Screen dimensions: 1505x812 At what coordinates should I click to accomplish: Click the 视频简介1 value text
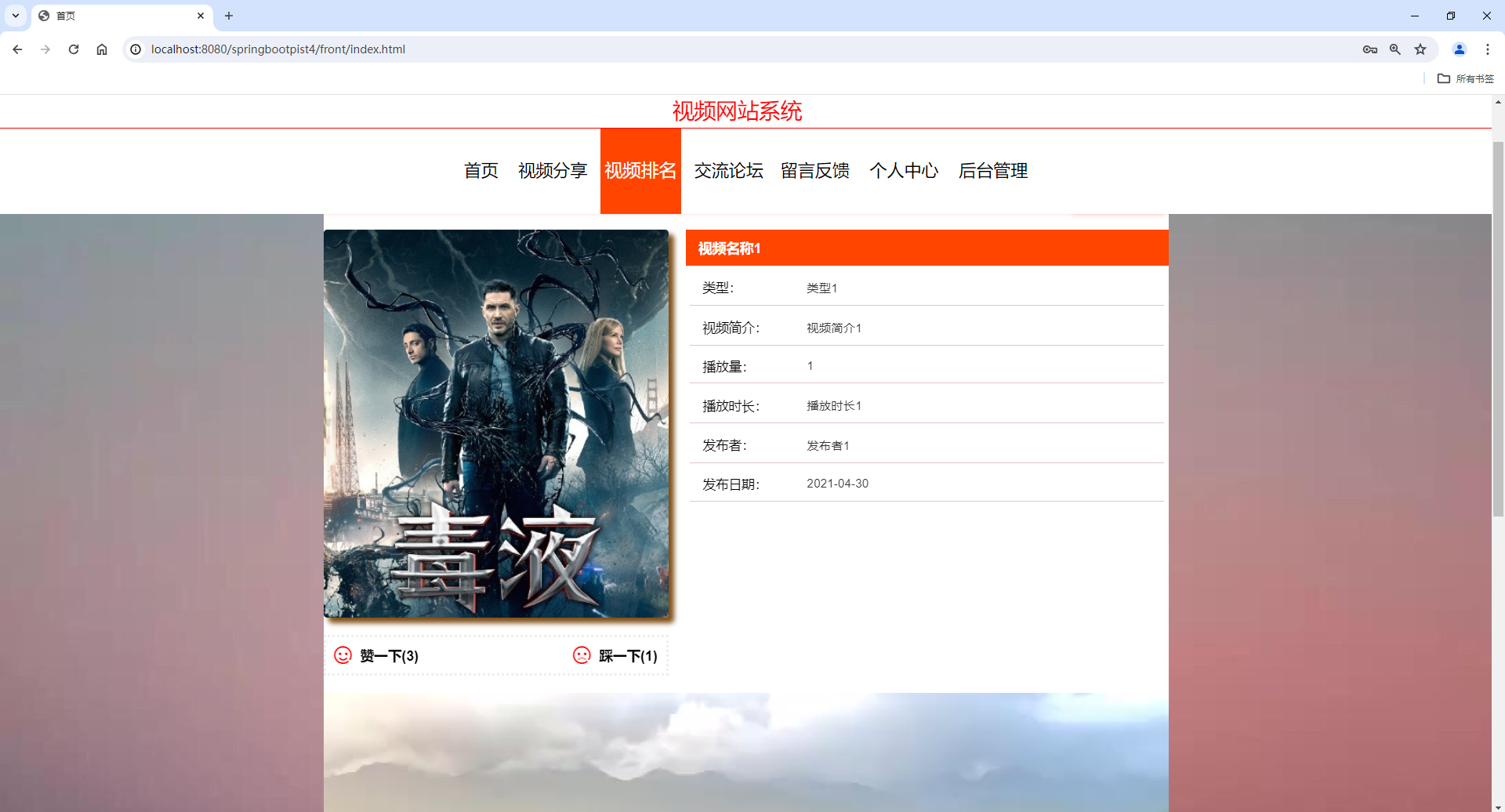(834, 328)
